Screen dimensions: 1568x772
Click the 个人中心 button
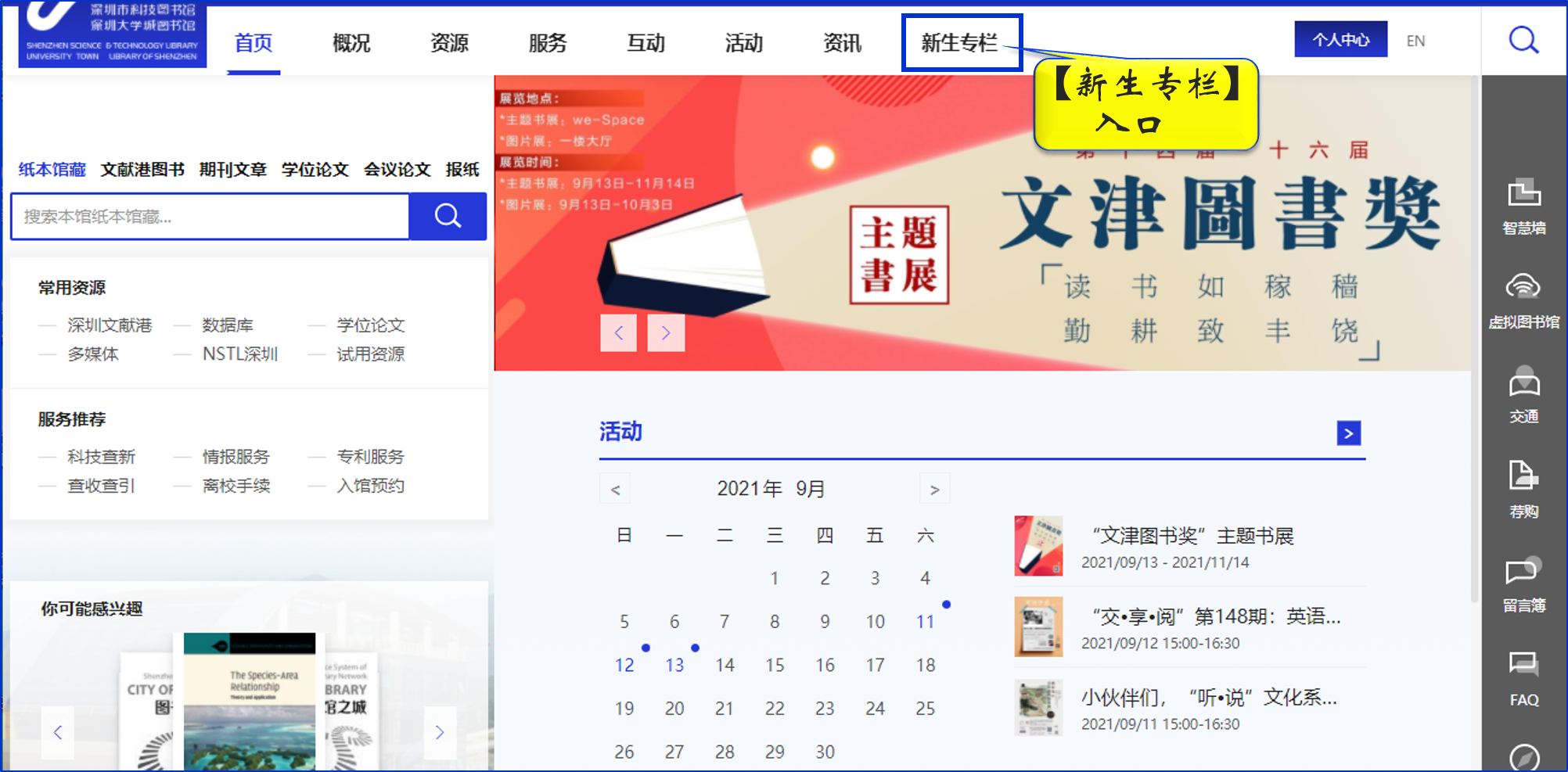click(x=1340, y=40)
